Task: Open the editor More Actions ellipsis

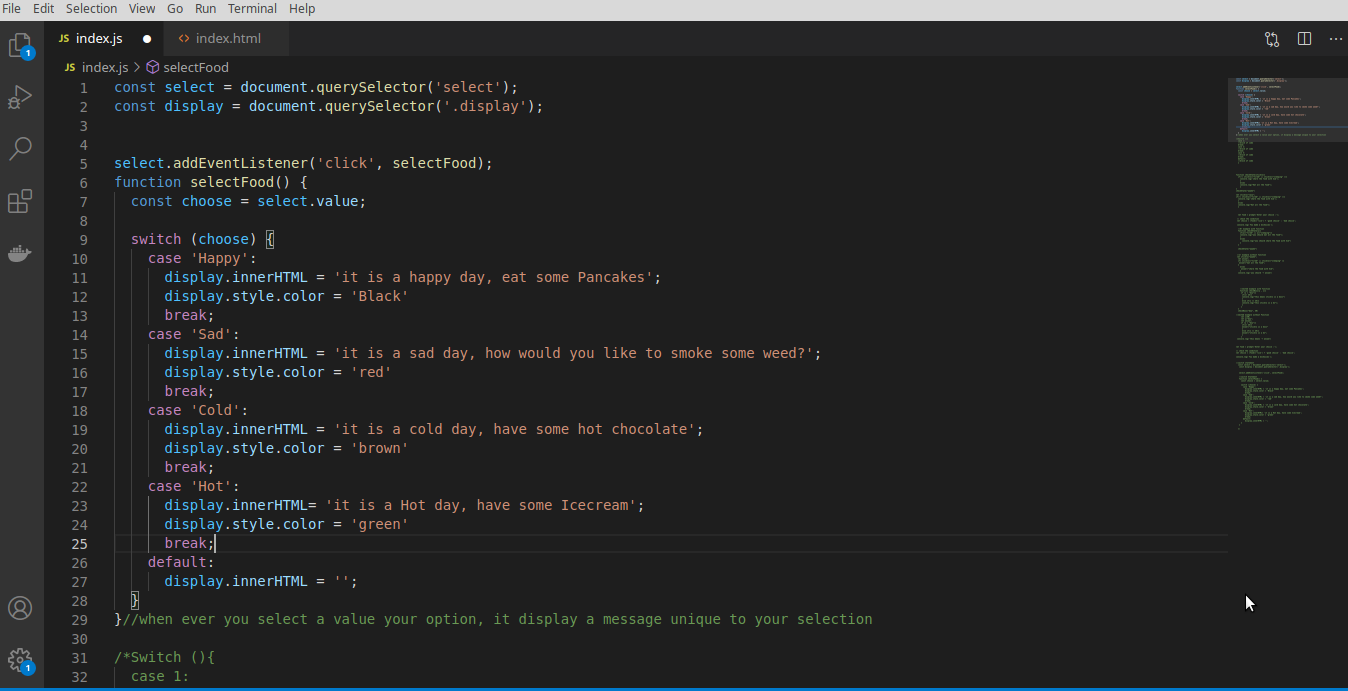Action: click(1336, 39)
